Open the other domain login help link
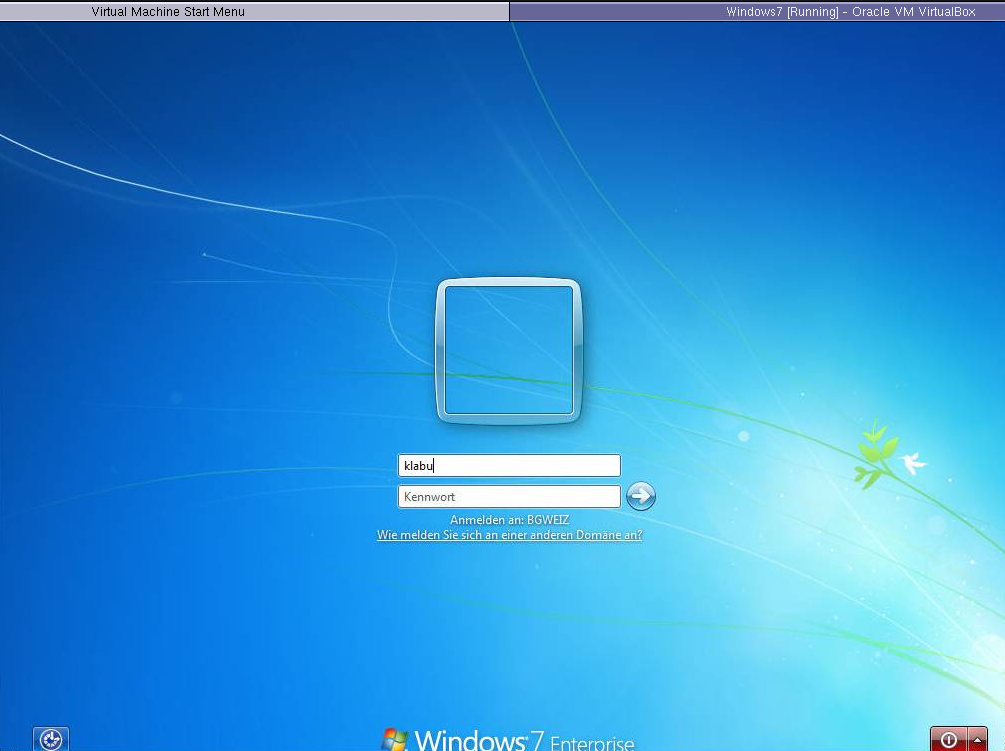 point(509,535)
